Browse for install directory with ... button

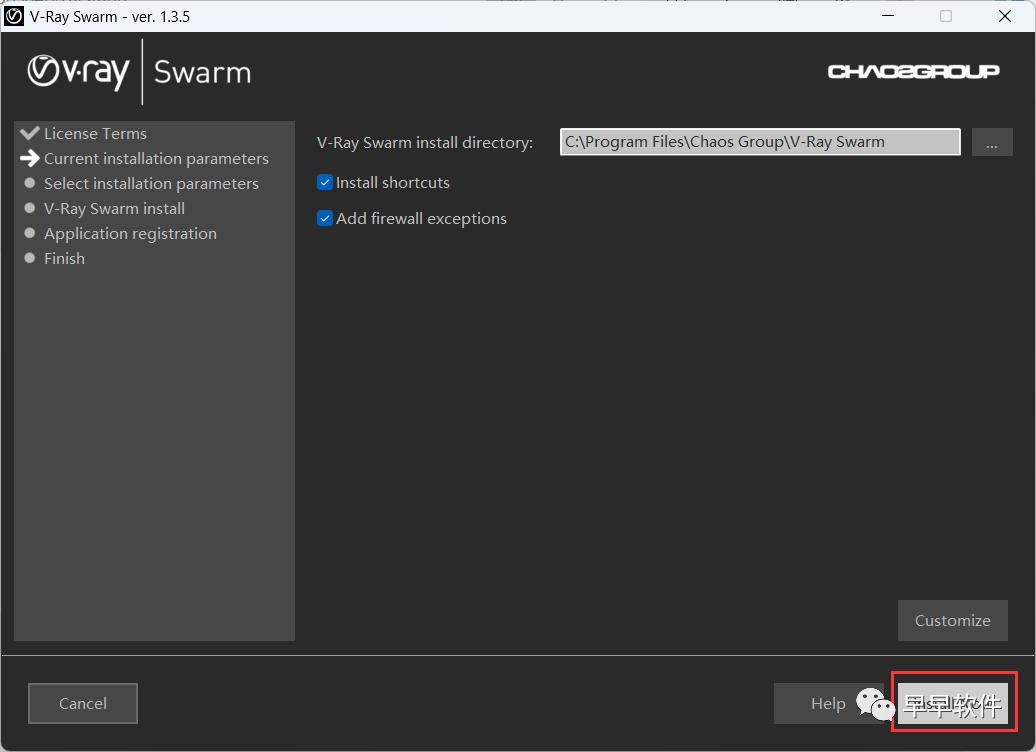[991, 143]
